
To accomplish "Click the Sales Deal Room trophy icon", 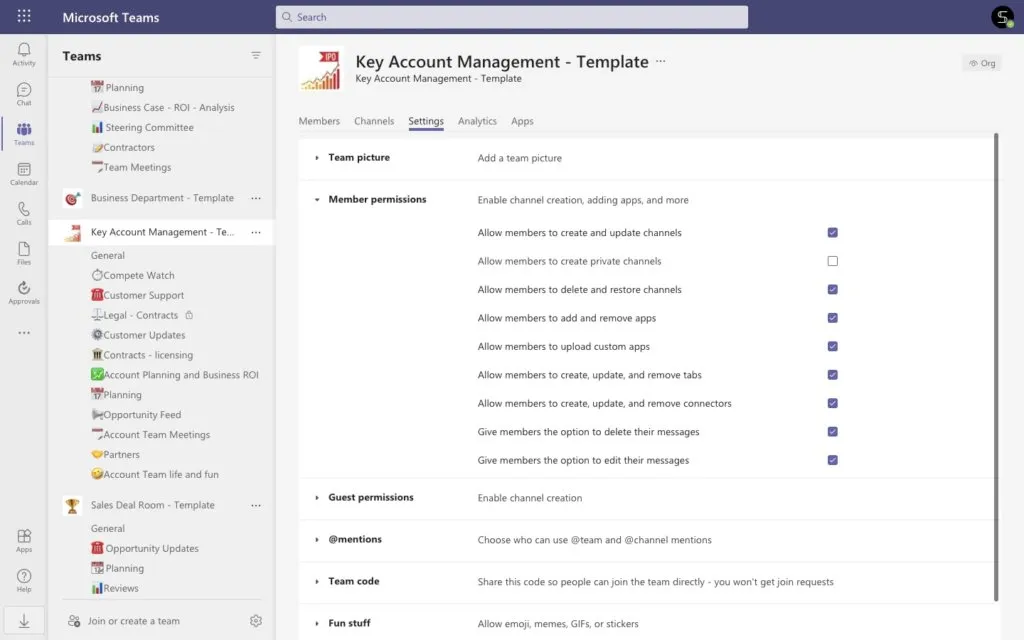I will 72,505.
